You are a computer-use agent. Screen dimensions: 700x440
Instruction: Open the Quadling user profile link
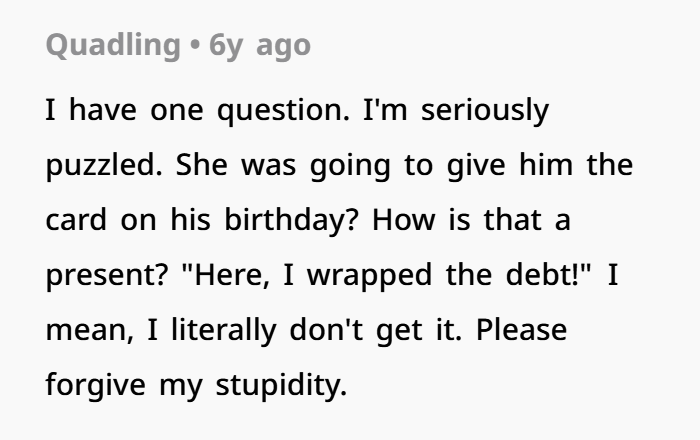pos(113,46)
